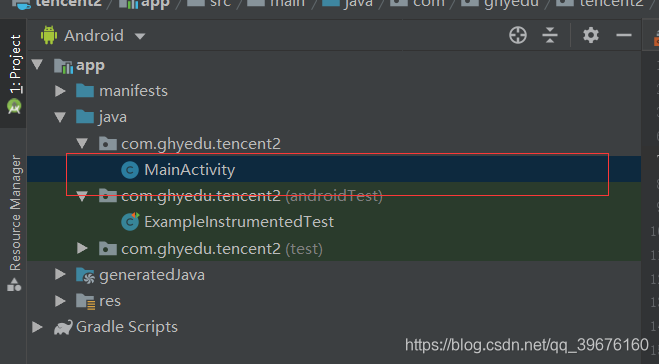The height and width of the screenshot is (364, 659).
Task: Select the ExampleInstrumentedTest class
Action: tap(239, 222)
